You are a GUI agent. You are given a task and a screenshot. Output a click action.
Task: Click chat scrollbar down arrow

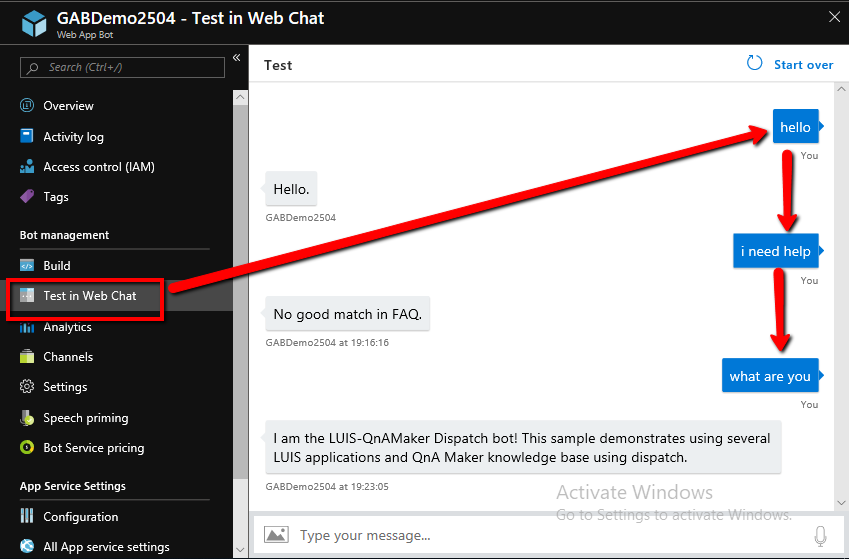(841, 503)
